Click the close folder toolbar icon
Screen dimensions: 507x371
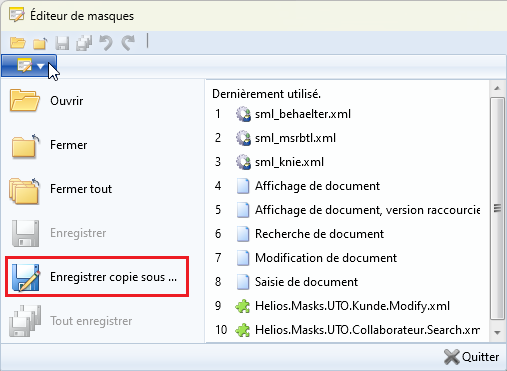pyautogui.click(x=40, y=43)
